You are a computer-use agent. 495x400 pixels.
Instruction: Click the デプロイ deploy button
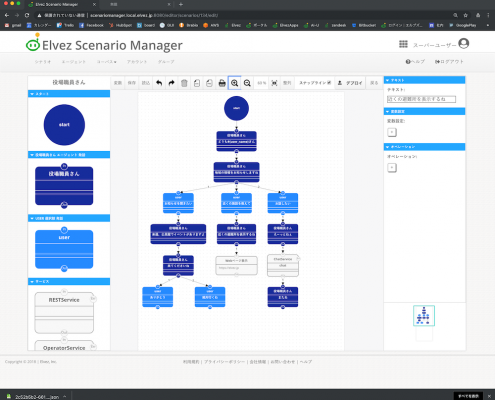coord(350,83)
